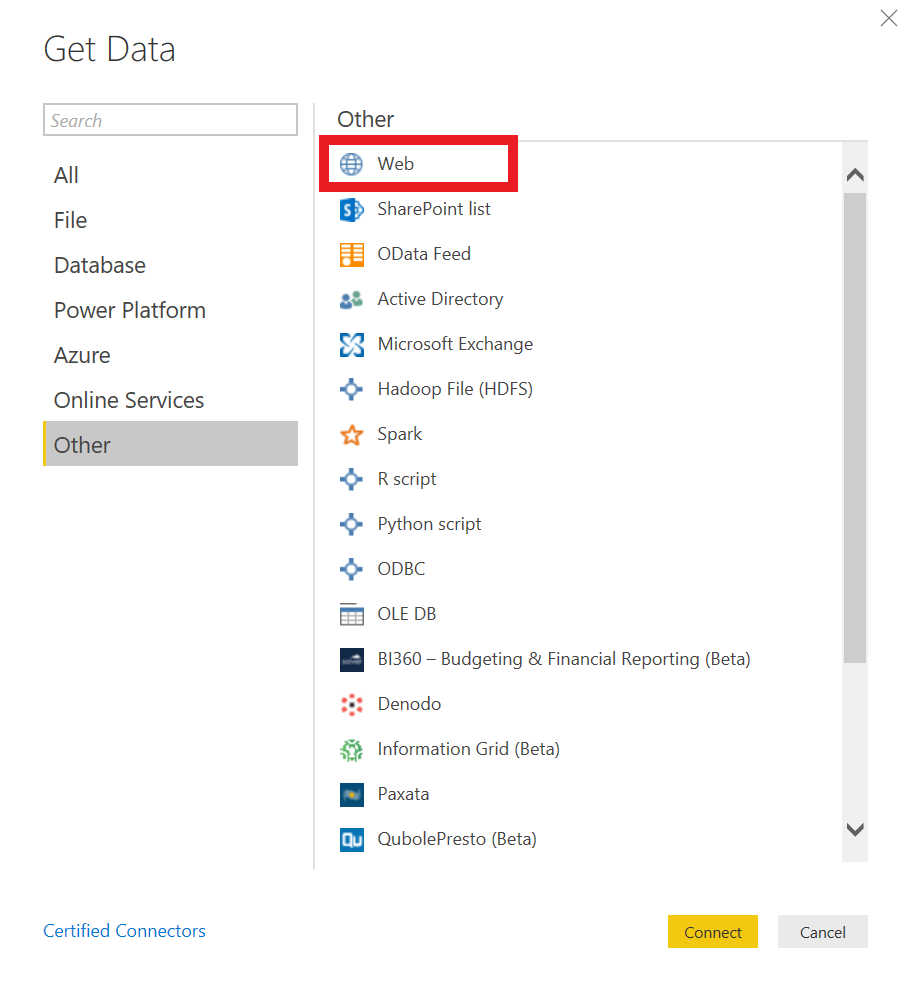
Task: Select the Python script connector text
Action: tap(429, 524)
